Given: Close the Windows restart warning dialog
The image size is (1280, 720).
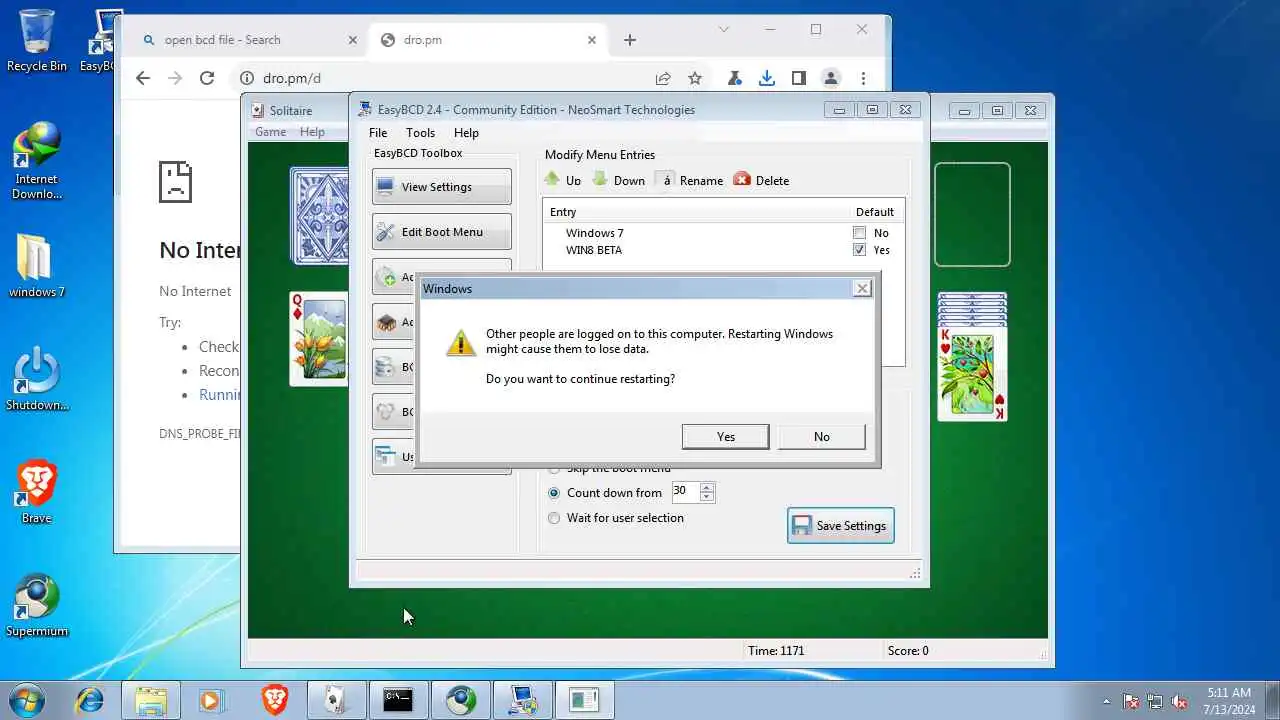Looking at the screenshot, I should (862, 288).
